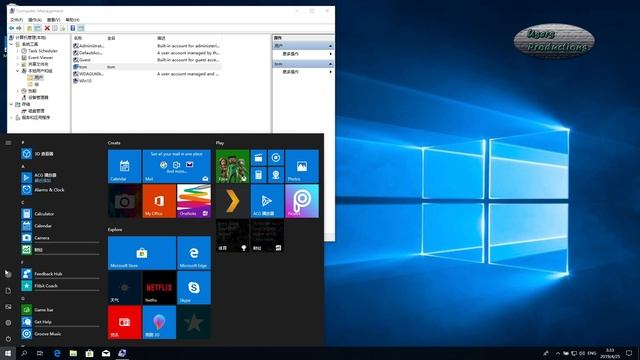Open Alarms & Clock in app list

click(60, 190)
